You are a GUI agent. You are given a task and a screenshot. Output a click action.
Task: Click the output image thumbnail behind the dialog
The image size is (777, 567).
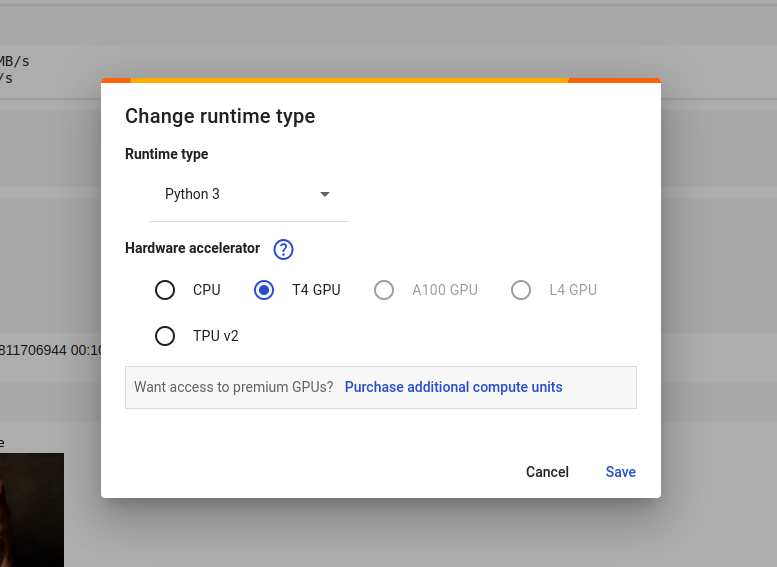coord(32,510)
